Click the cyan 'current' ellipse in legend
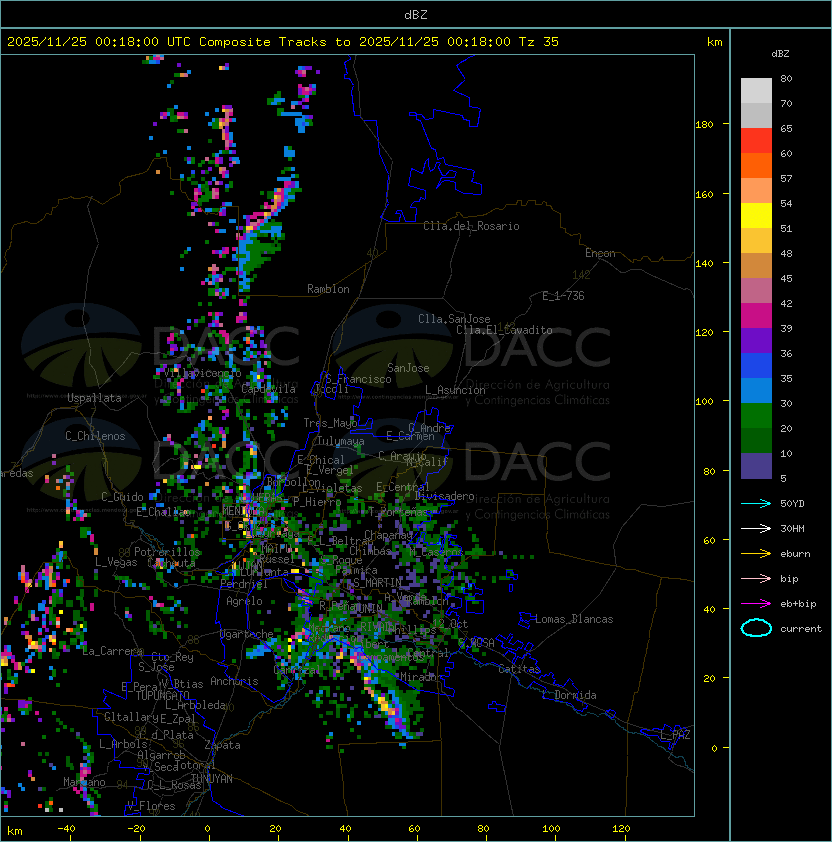Viewport: 832px width, 842px height. [756, 628]
